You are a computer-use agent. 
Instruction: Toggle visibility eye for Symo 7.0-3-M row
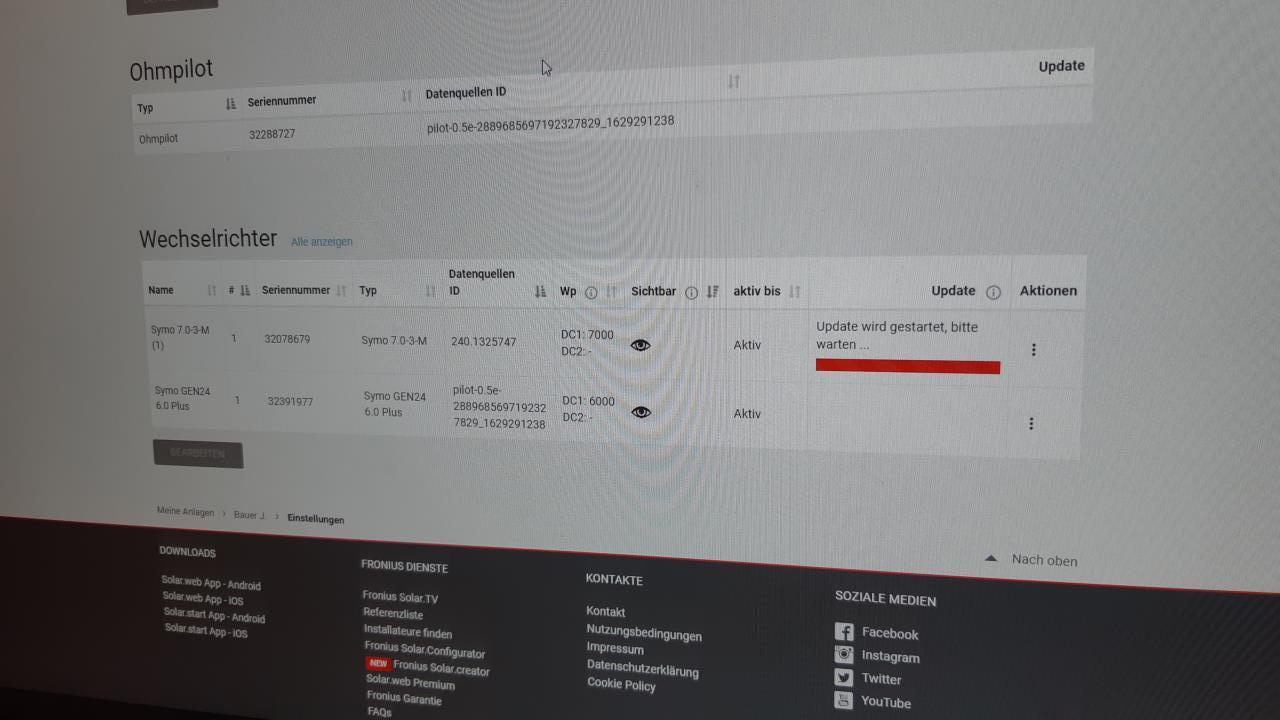[x=641, y=345]
